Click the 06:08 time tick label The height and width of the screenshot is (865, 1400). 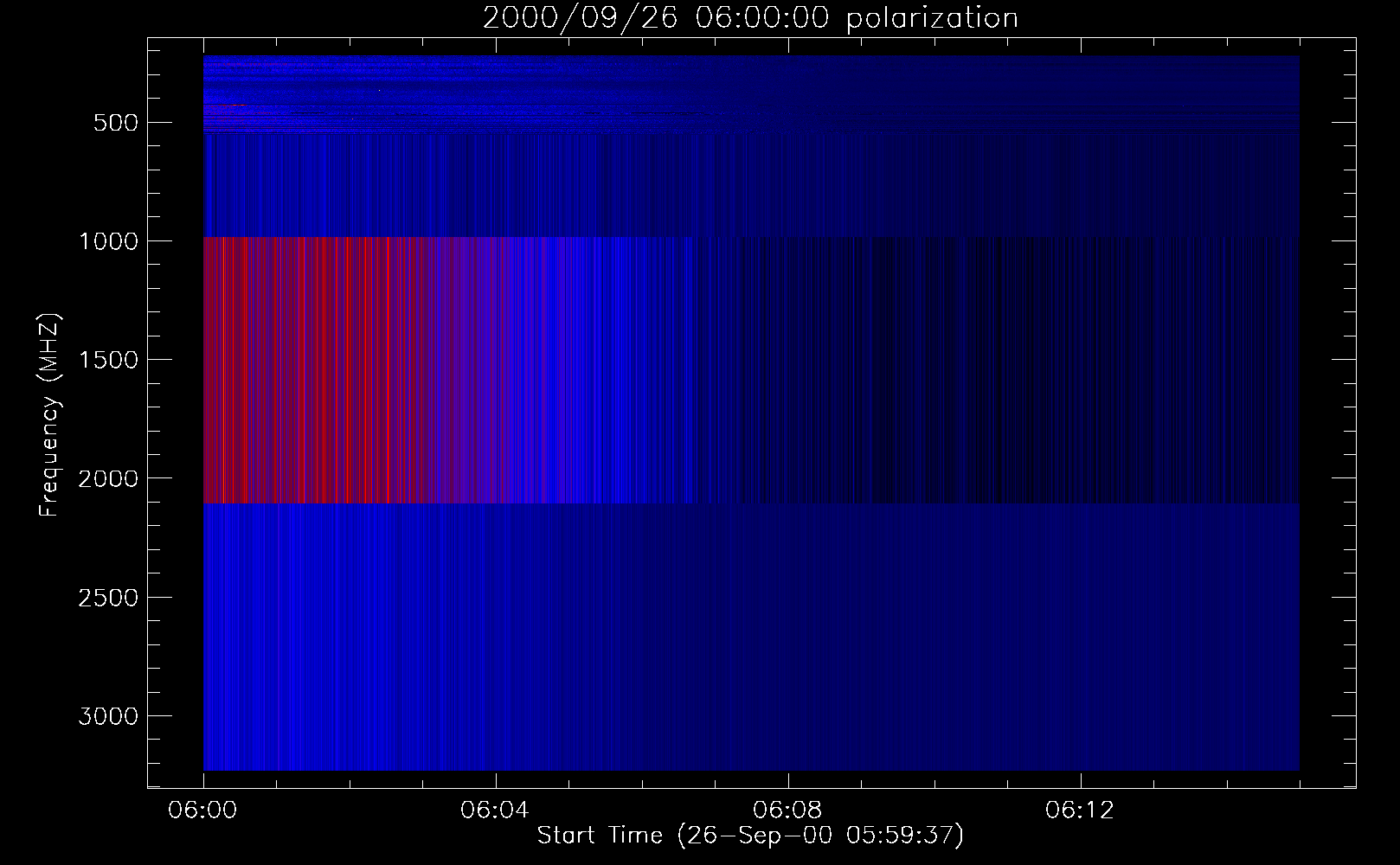[787, 811]
